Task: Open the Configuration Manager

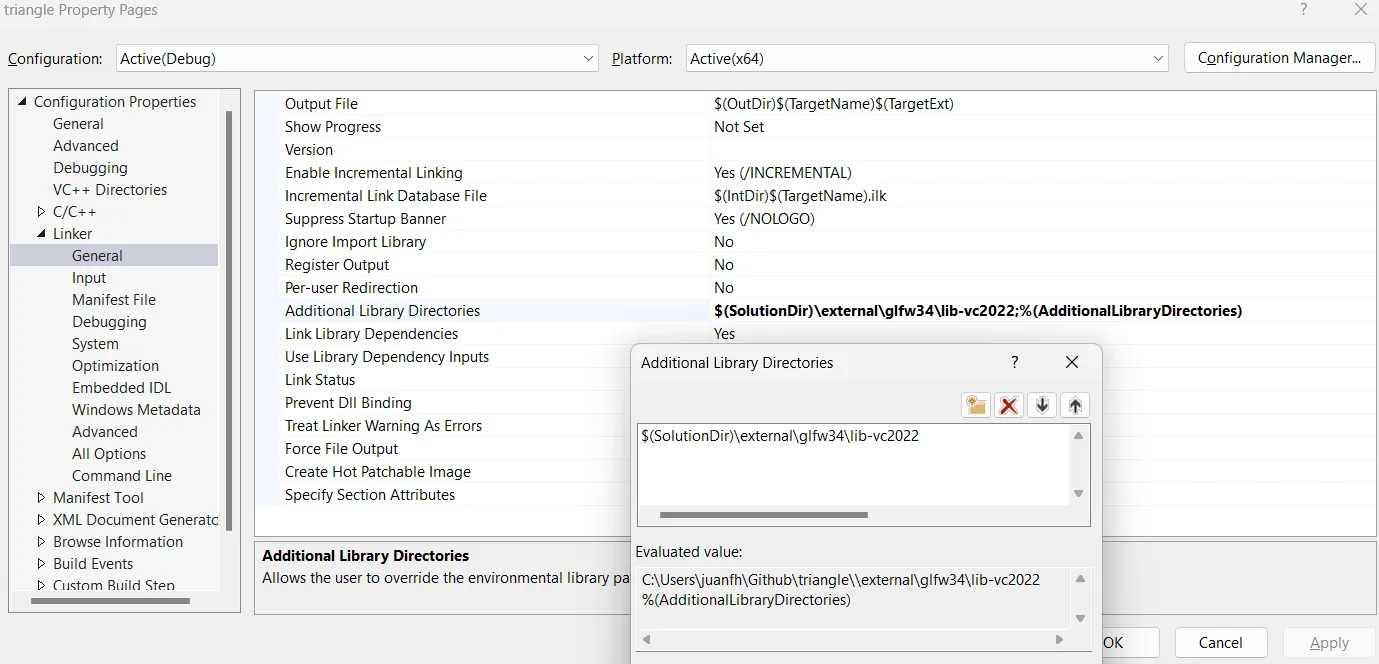Action: (x=1279, y=57)
